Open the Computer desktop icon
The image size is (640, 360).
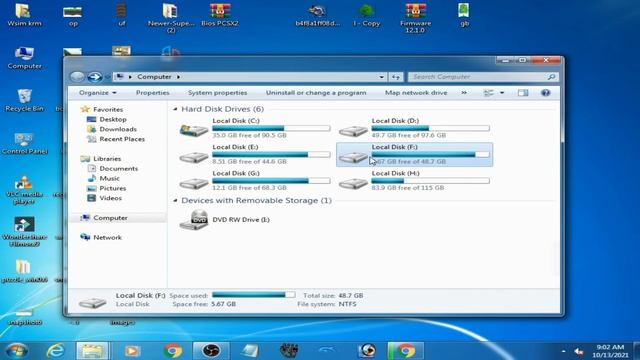click(x=24, y=58)
